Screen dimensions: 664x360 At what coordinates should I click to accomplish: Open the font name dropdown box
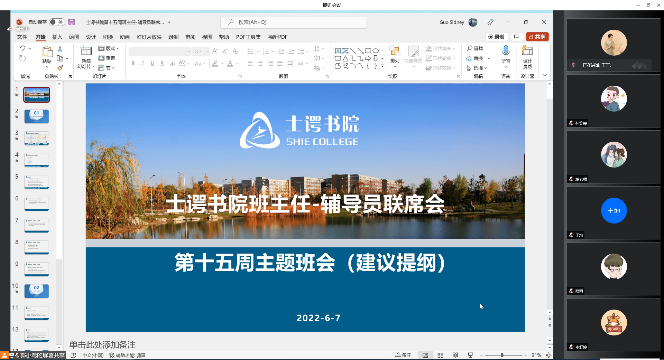159,52
